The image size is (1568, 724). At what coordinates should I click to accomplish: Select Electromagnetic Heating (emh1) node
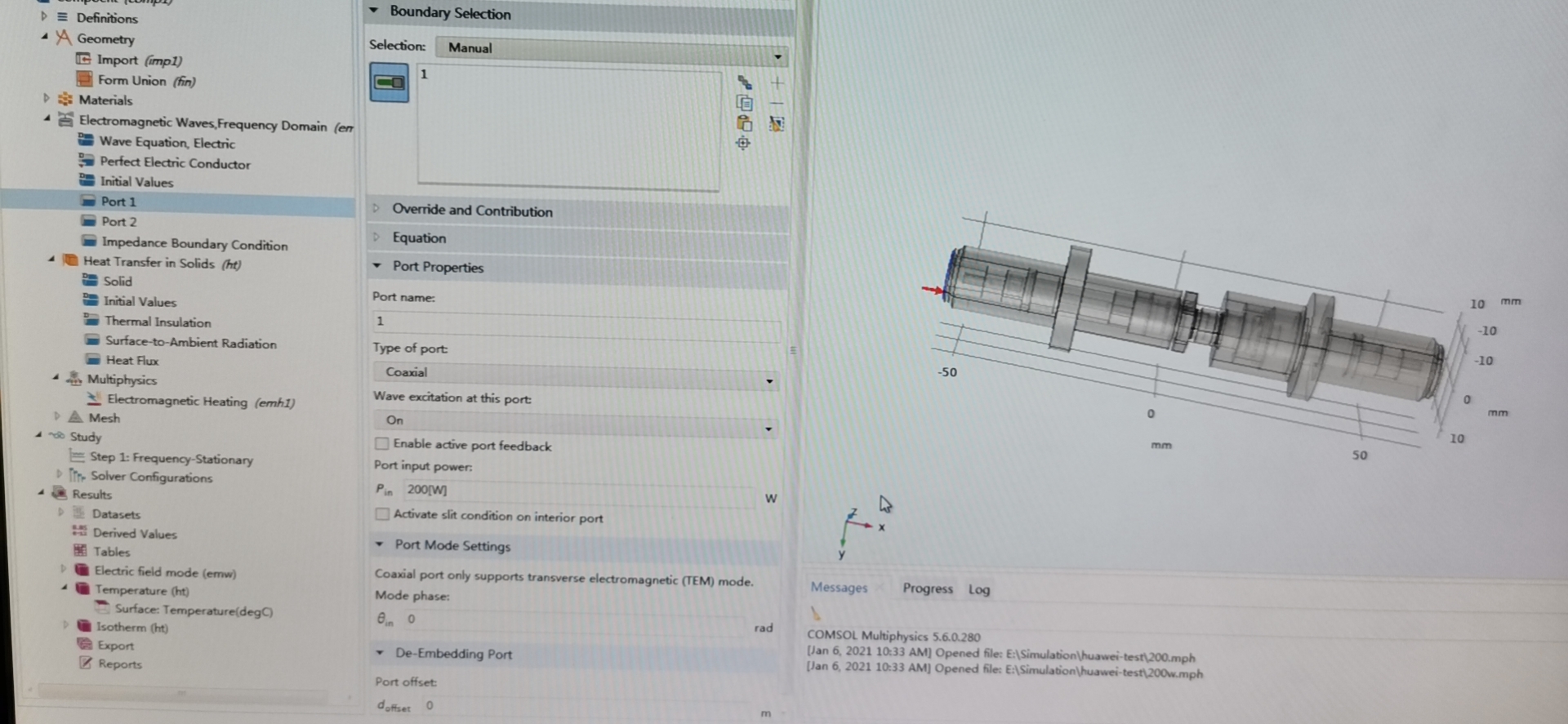pyautogui.click(x=200, y=401)
